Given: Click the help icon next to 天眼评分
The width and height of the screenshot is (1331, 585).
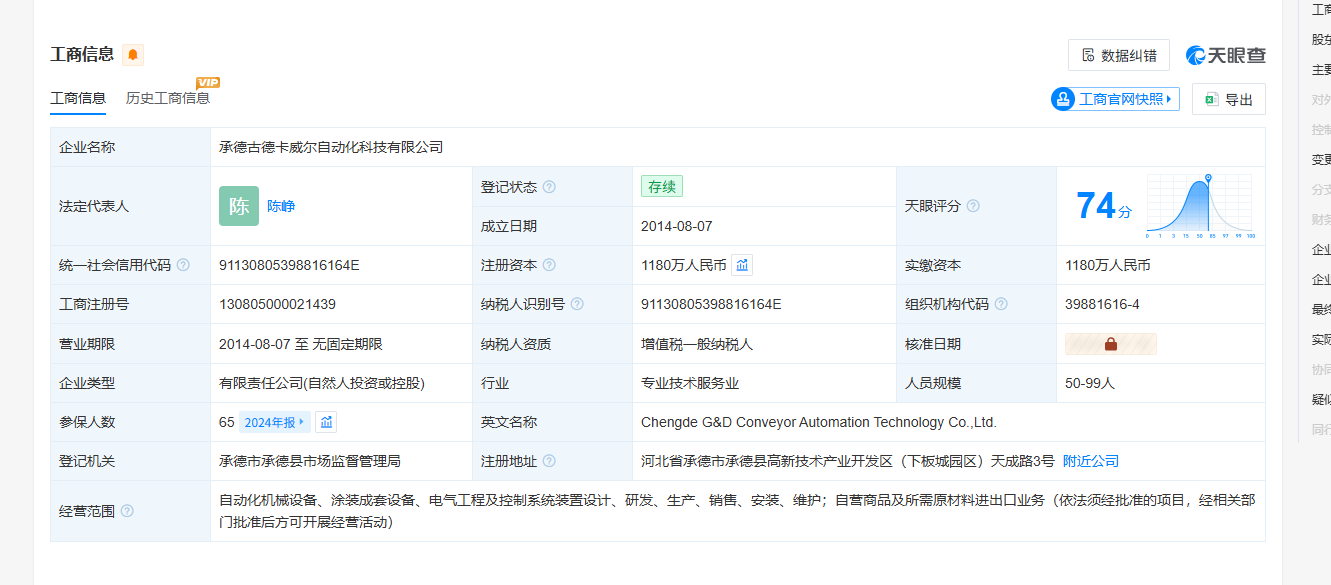Looking at the screenshot, I should click(x=973, y=206).
